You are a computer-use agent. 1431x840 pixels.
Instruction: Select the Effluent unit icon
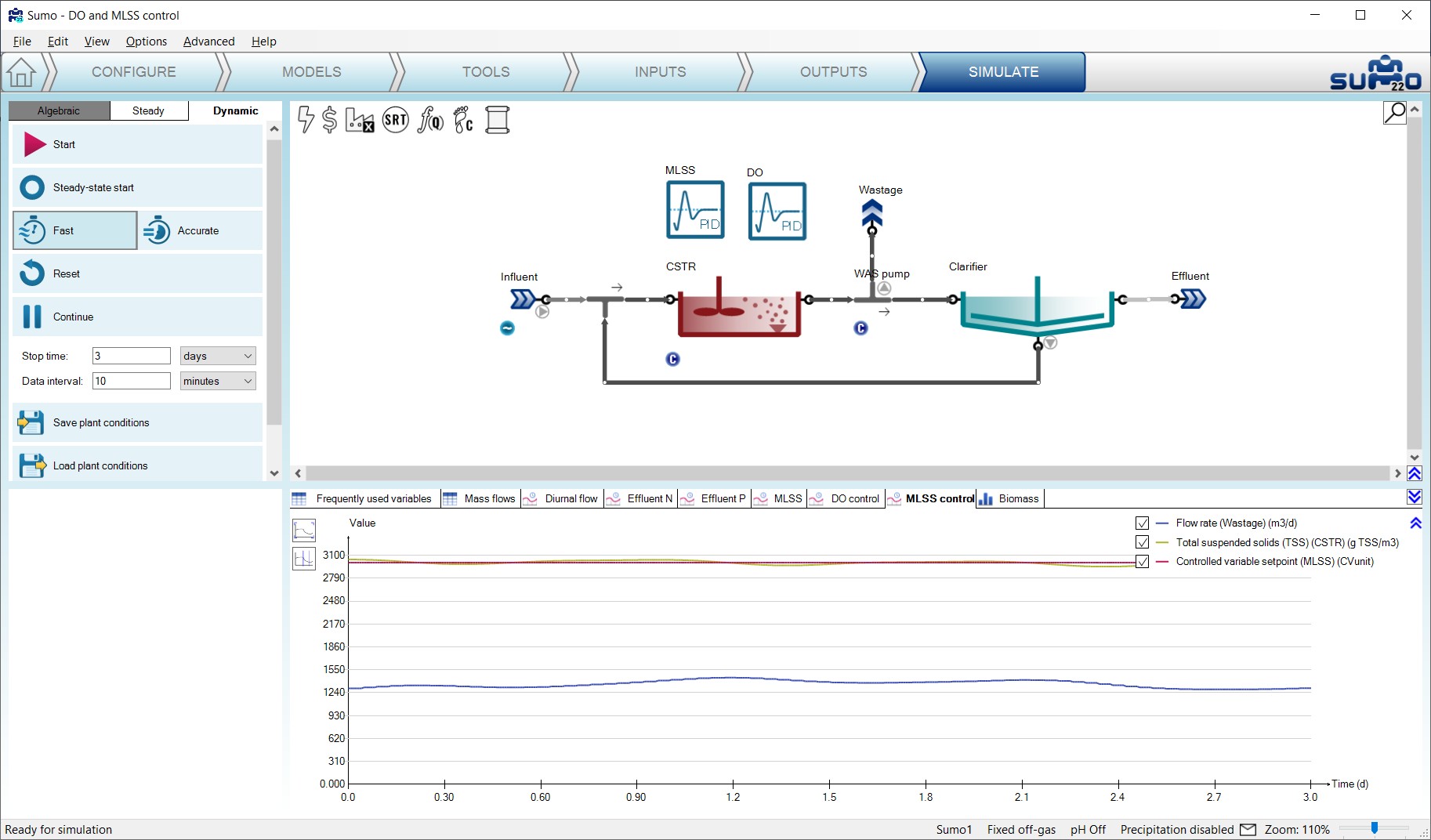pyautogui.click(x=1193, y=299)
